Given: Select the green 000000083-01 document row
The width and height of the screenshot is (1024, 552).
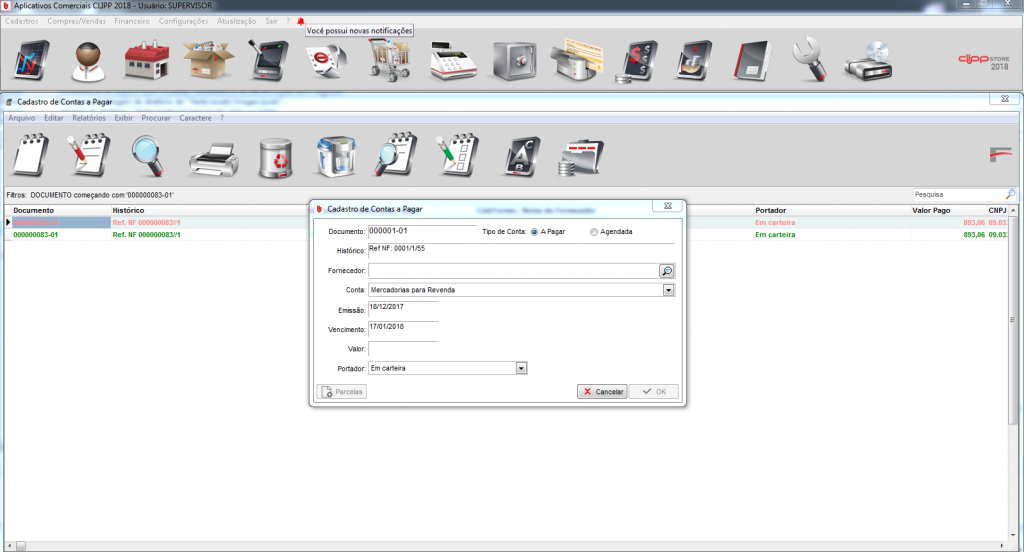Looking at the screenshot, I should coord(36,235).
